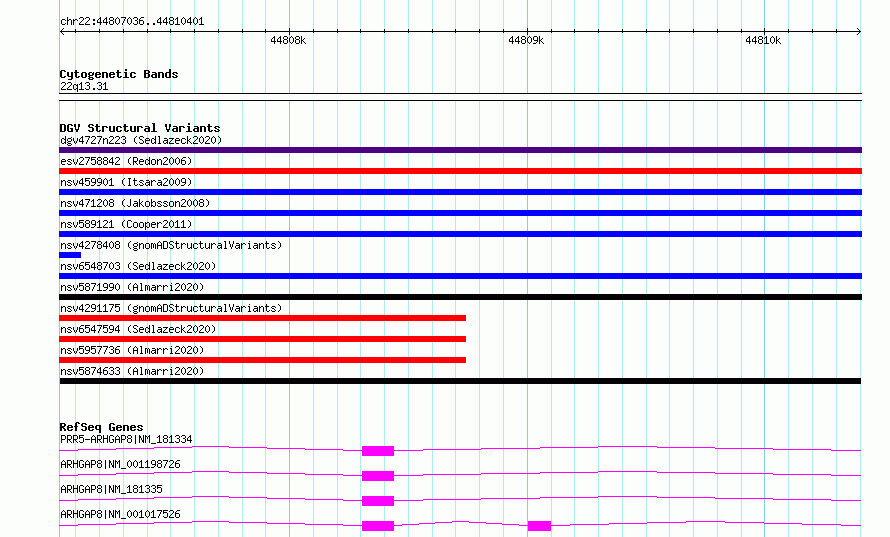Click the 44810k ruler tick label

(x=763, y=40)
